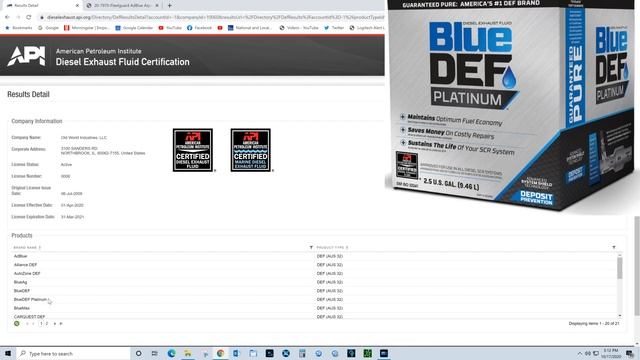
Task: Open the Bookmarks star bookmark
Action: pyautogui.click(x=19, y=28)
